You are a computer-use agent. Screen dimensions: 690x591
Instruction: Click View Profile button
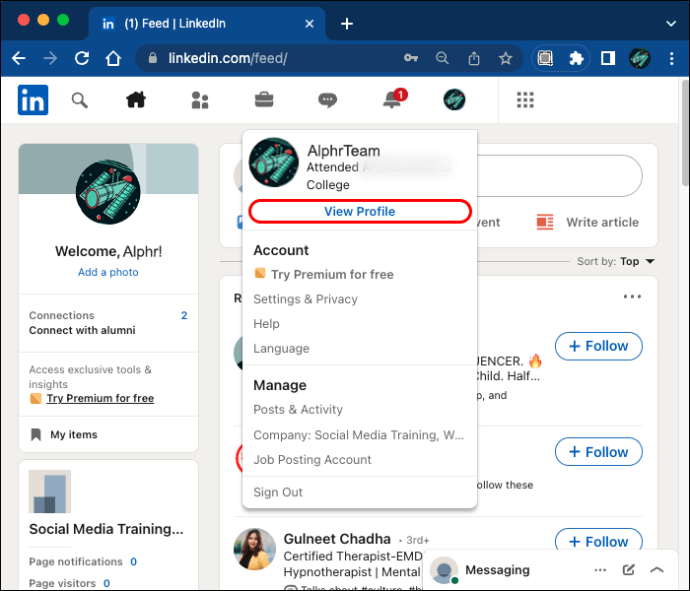coord(359,211)
